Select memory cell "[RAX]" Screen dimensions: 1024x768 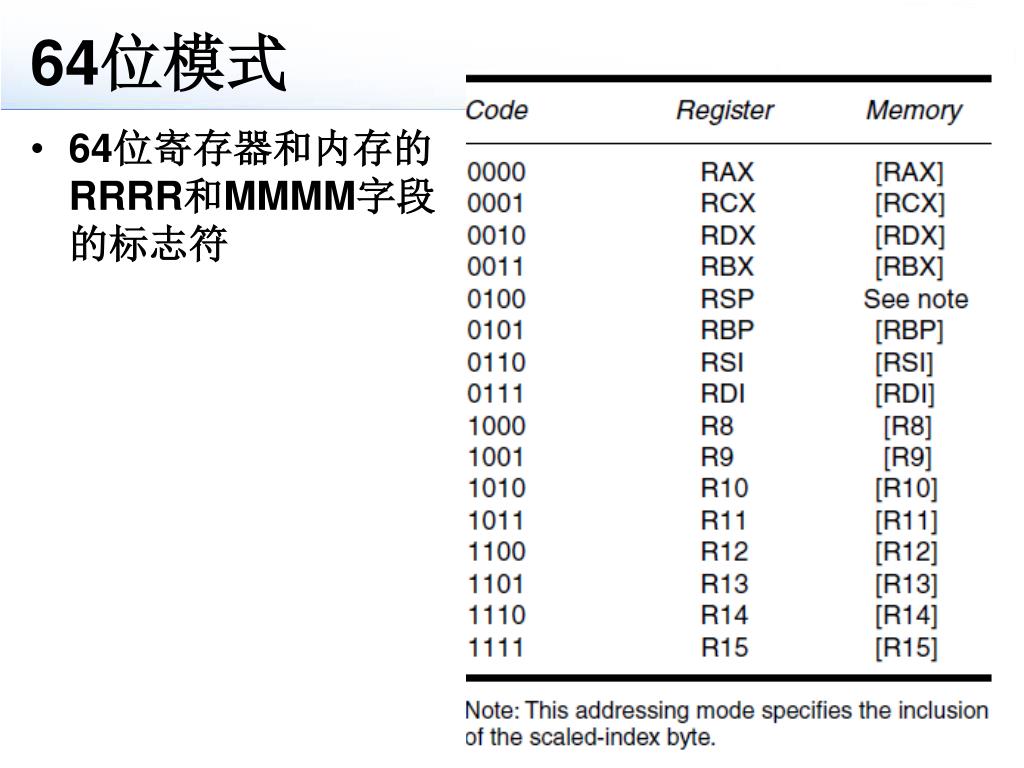pyautogui.click(x=910, y=172)
